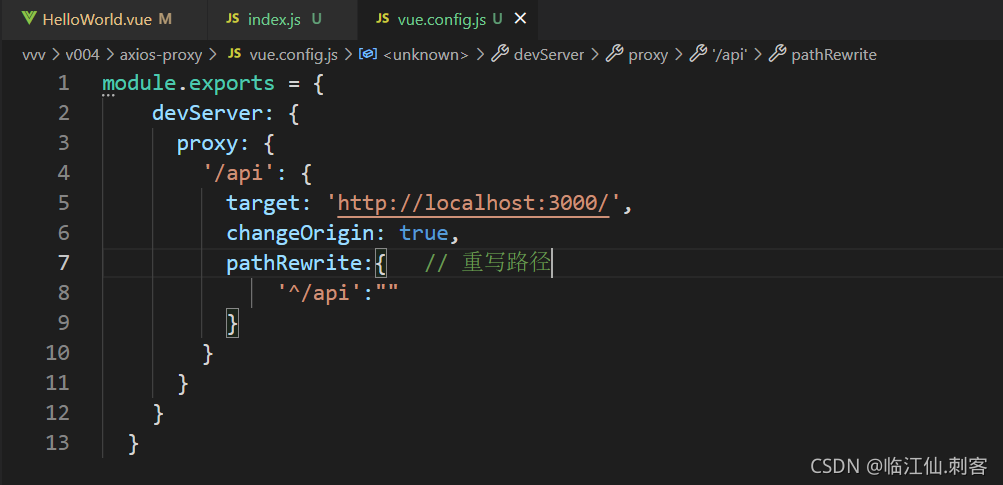The width and height of the screenshot is (1003, 485).
Task: Click the Vue logo icon on HelloWorld.vue tab
Action: coord(28,19)
